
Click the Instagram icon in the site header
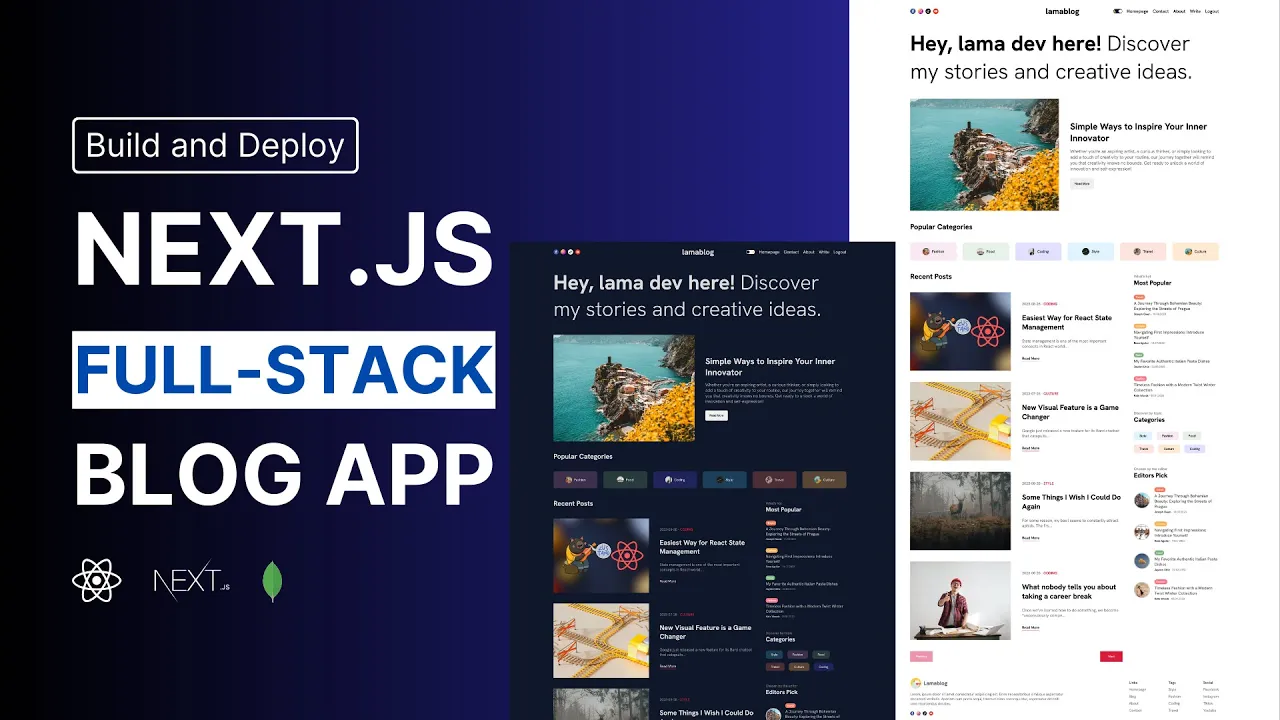tap(920, 11)
